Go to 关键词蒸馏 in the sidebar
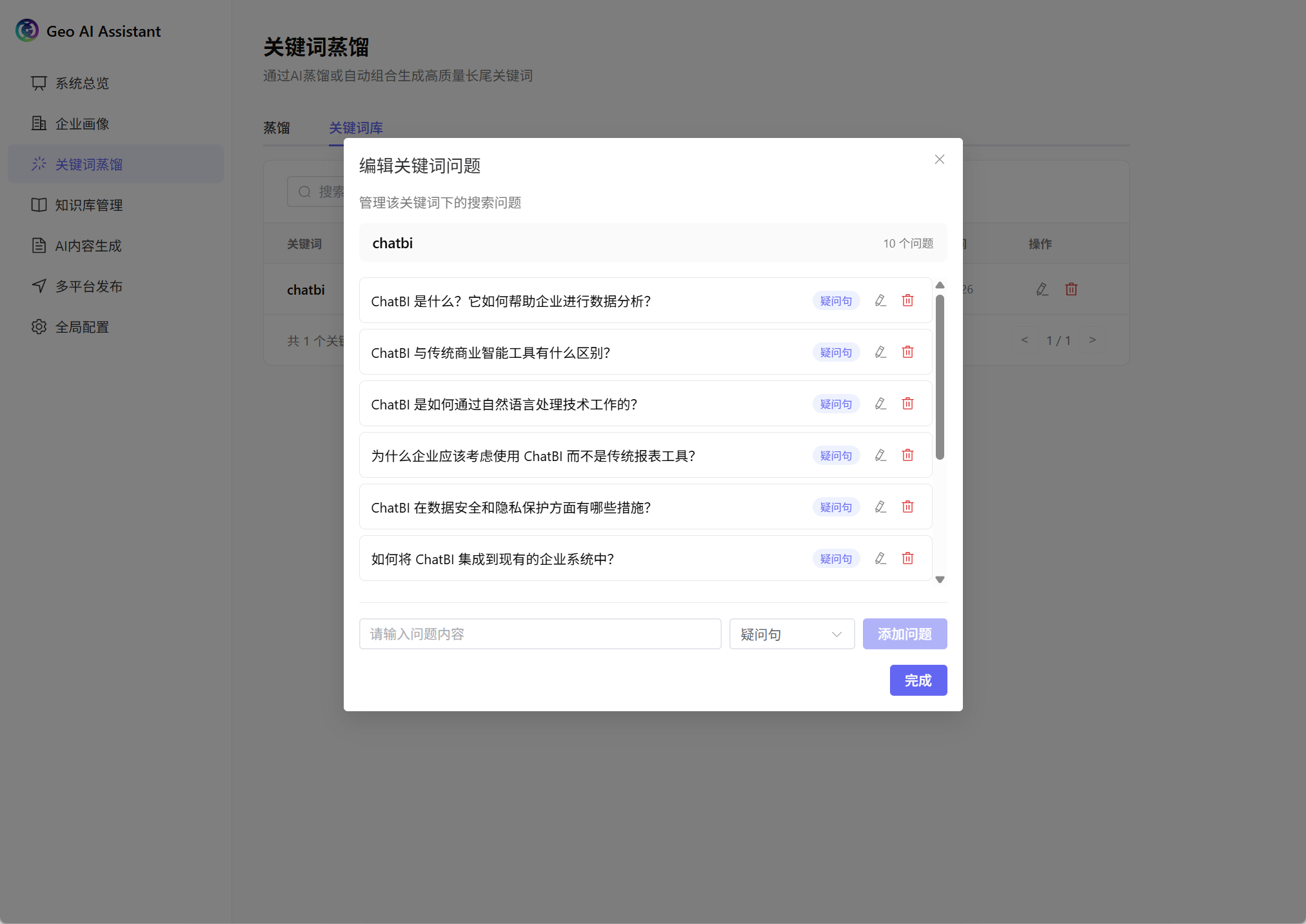Viewport: 1306px width, 924px height. coord(115,164)
